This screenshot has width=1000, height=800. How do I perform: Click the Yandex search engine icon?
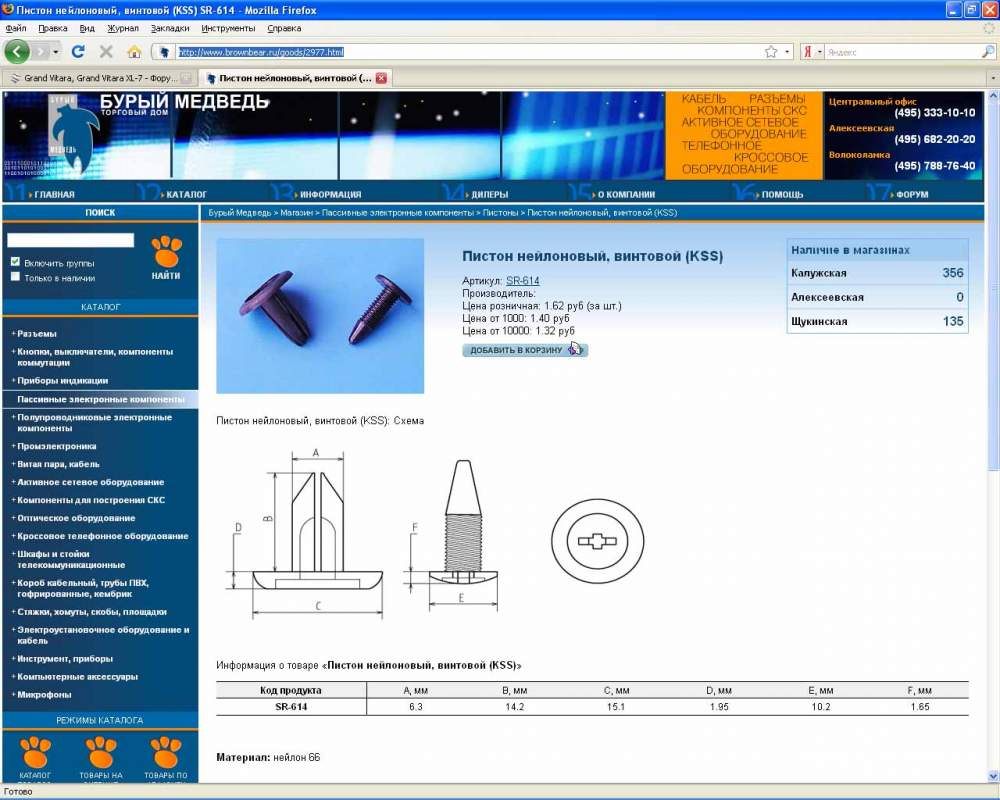807,52
